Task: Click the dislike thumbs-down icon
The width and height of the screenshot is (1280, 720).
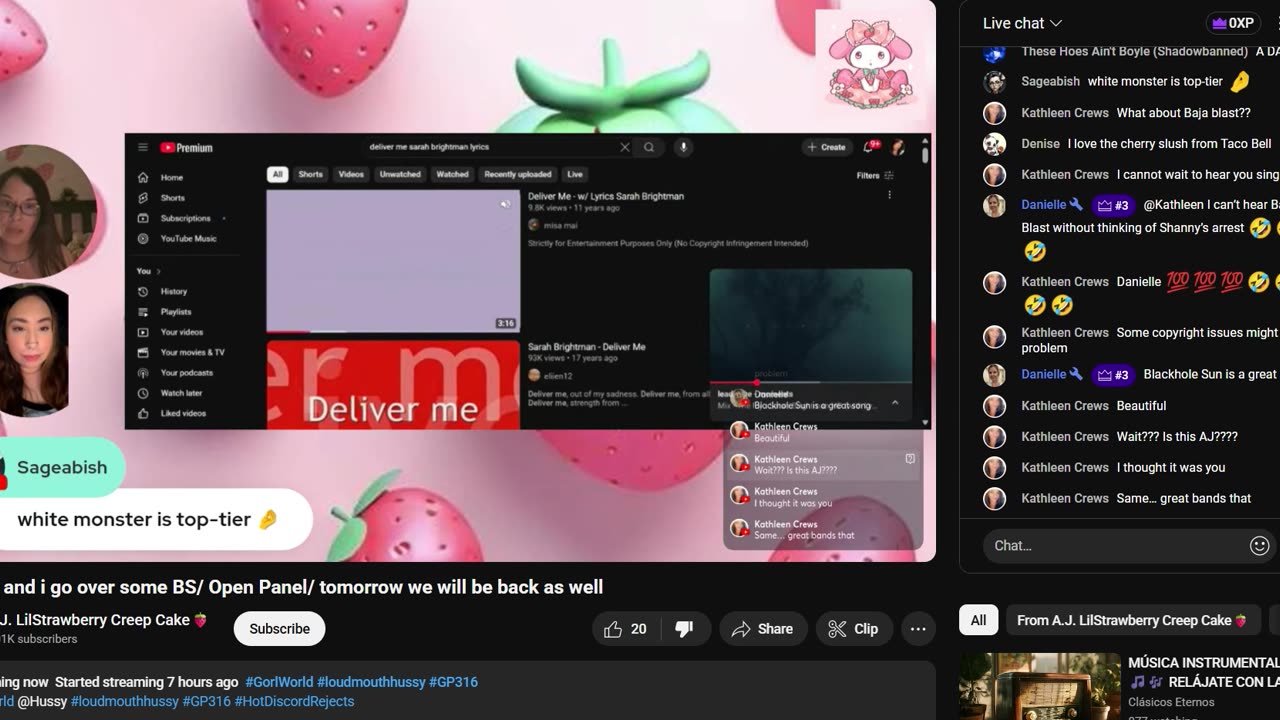Action: click(685, 629)
